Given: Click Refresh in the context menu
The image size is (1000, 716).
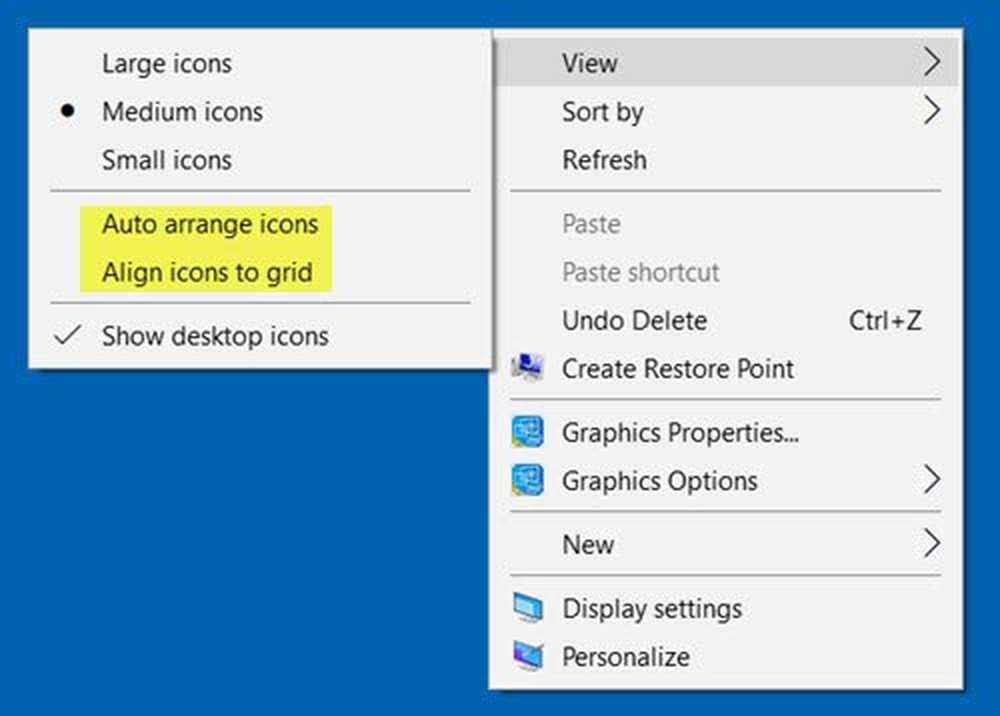Looking at the screenshot, I should (x=604, y=160).
